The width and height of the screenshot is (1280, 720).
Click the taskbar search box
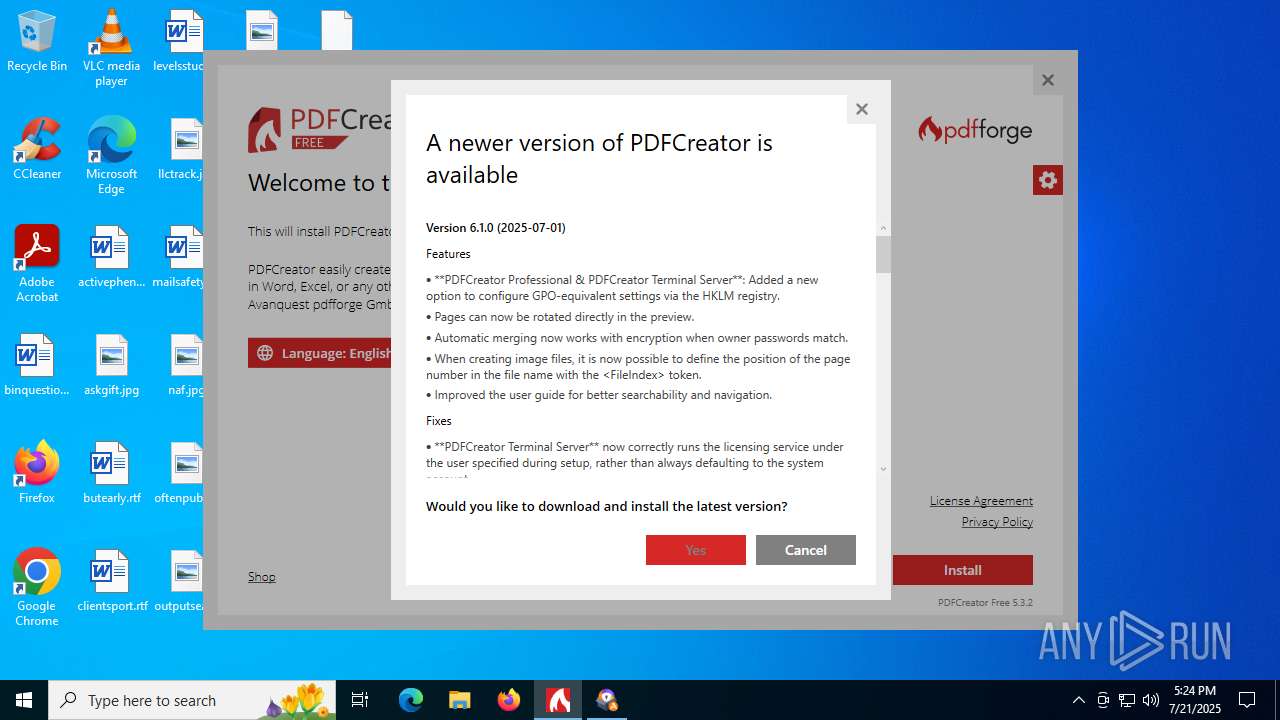tap(193, 700)
